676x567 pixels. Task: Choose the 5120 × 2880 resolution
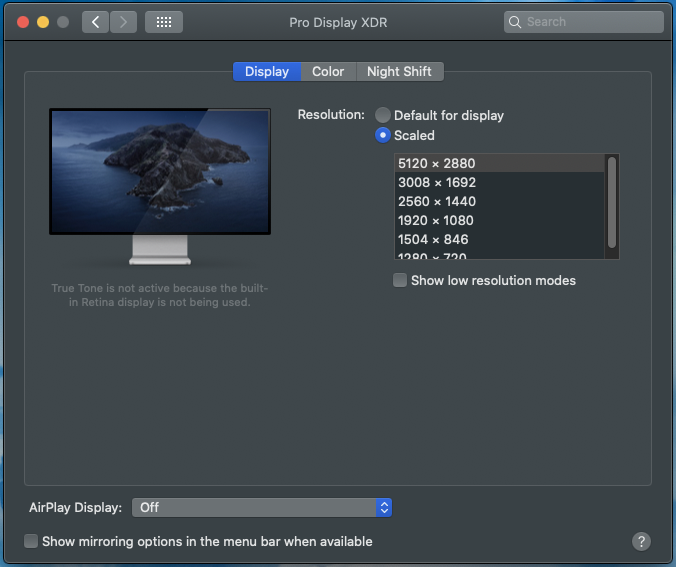pyautogui.click(x=499, y=163)
